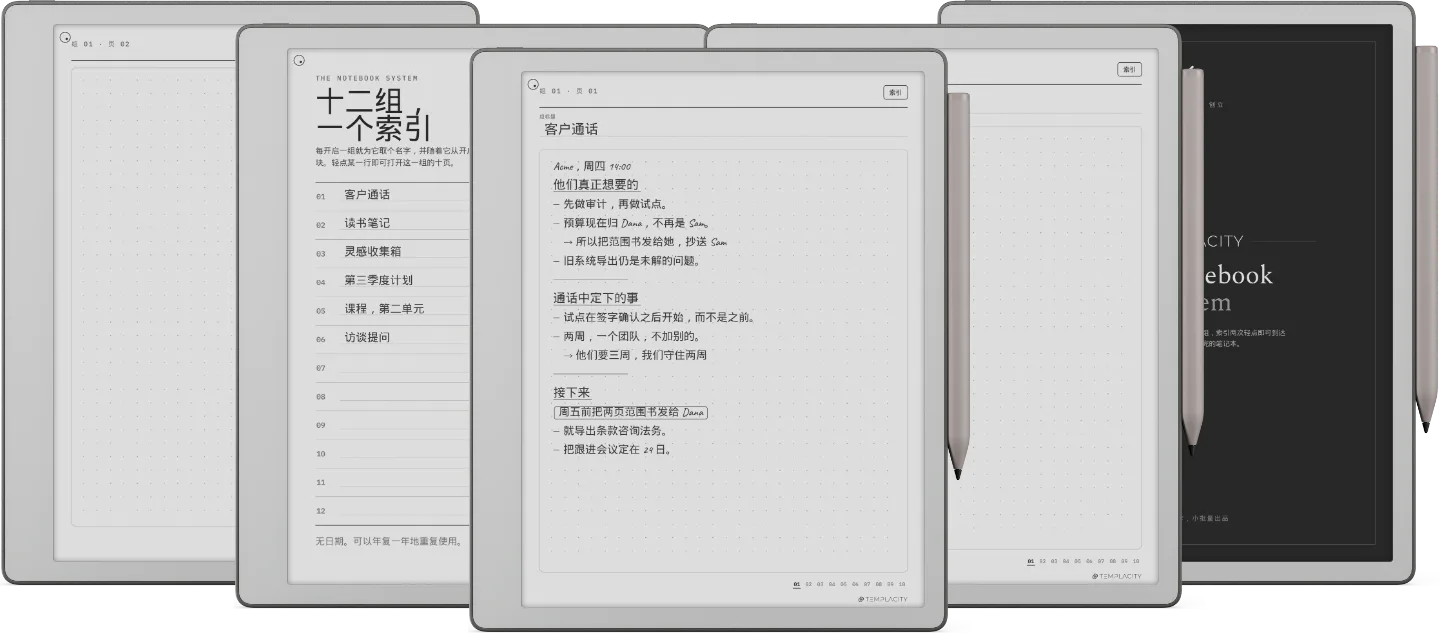This screenshot has height=633, width=1440.
Task: Go to page 10 on front tablet footer
Action: coord(902,583)
